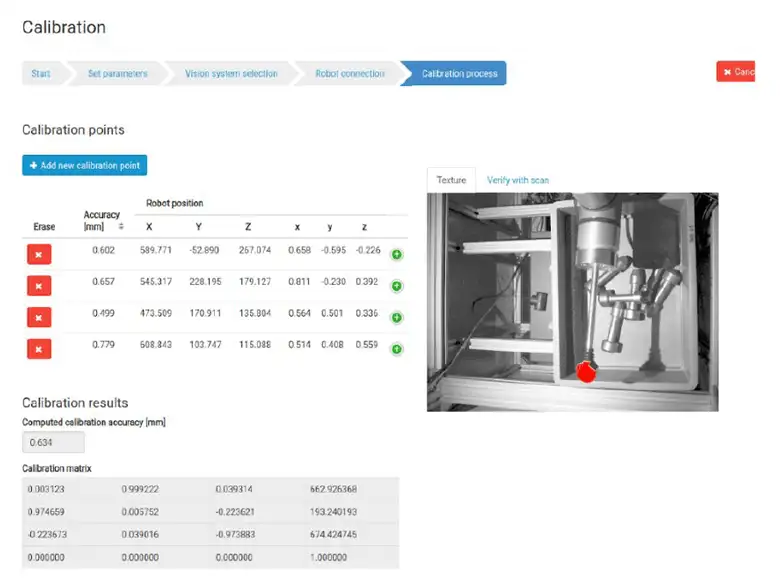Click Robot position column group header

(x=175, y=203)
